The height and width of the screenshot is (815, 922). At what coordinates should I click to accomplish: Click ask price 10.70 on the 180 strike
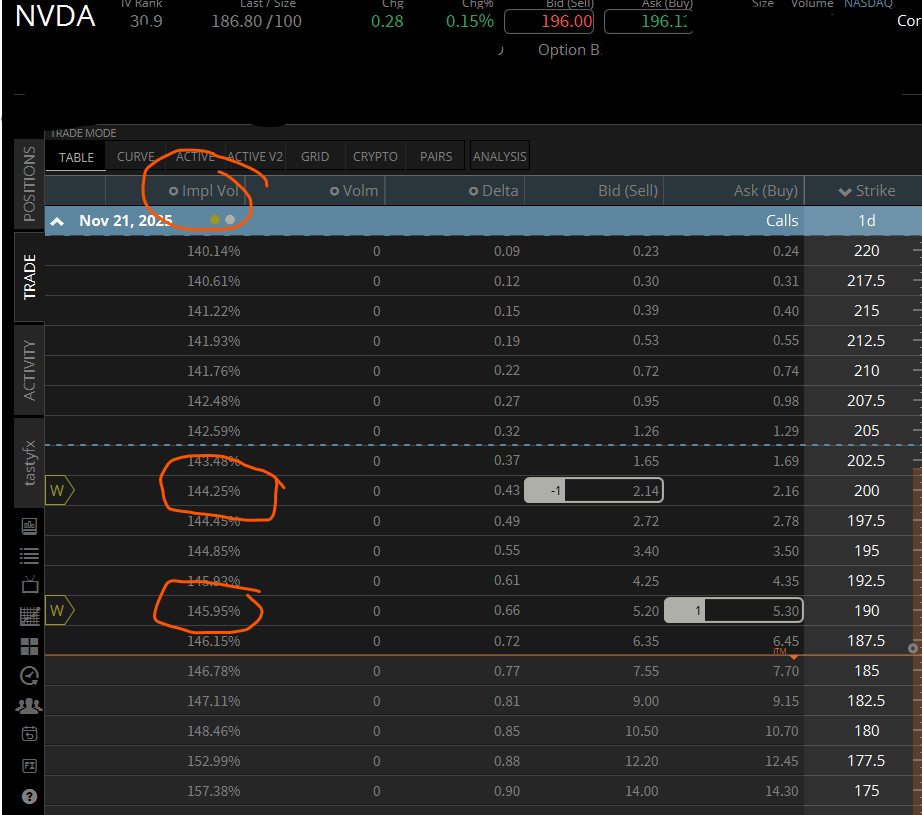coord(781,731)
